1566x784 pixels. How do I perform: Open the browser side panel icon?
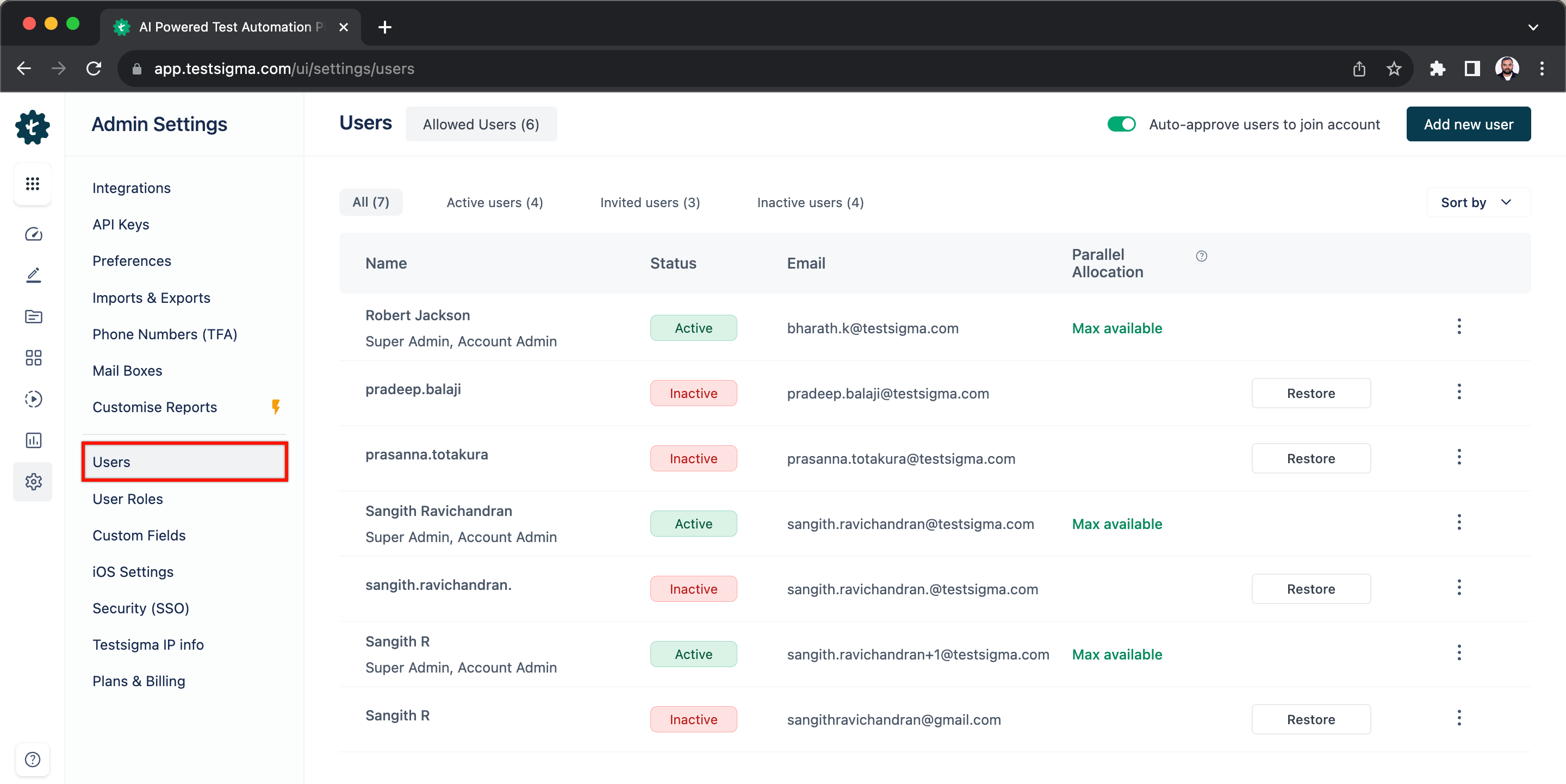coord(1472,69)
